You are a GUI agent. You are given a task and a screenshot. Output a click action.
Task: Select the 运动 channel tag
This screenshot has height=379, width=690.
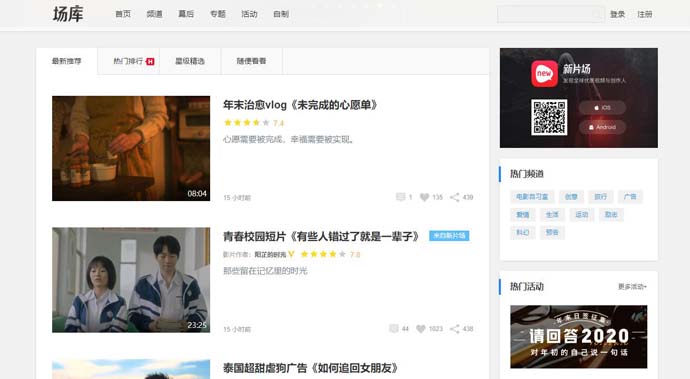(582, 215)
